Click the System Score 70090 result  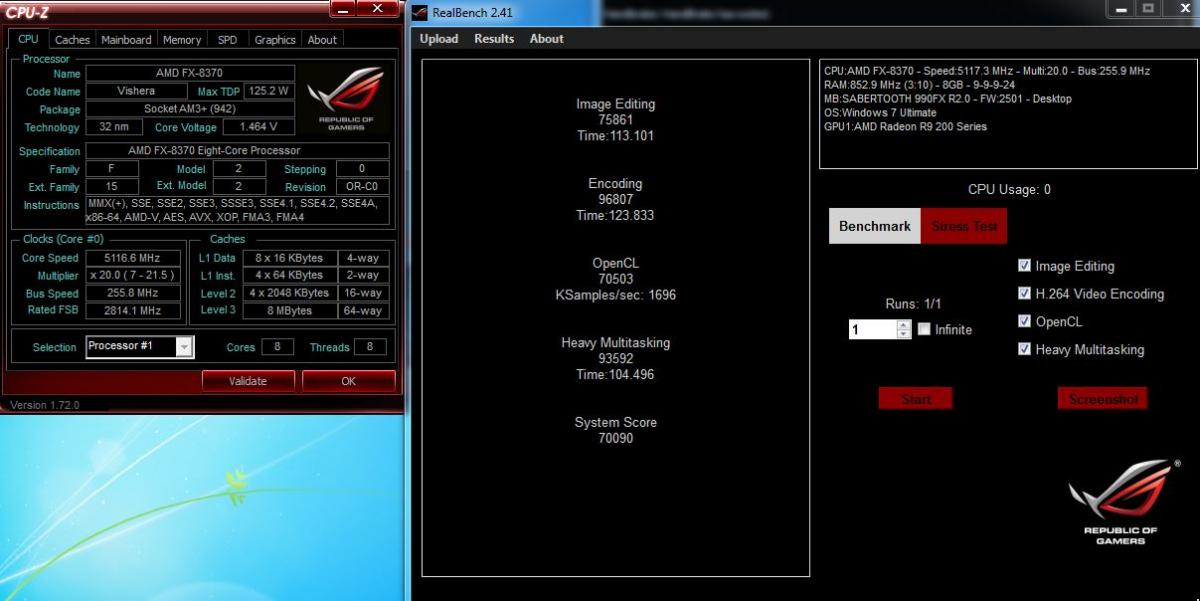[x=616, y=438]
